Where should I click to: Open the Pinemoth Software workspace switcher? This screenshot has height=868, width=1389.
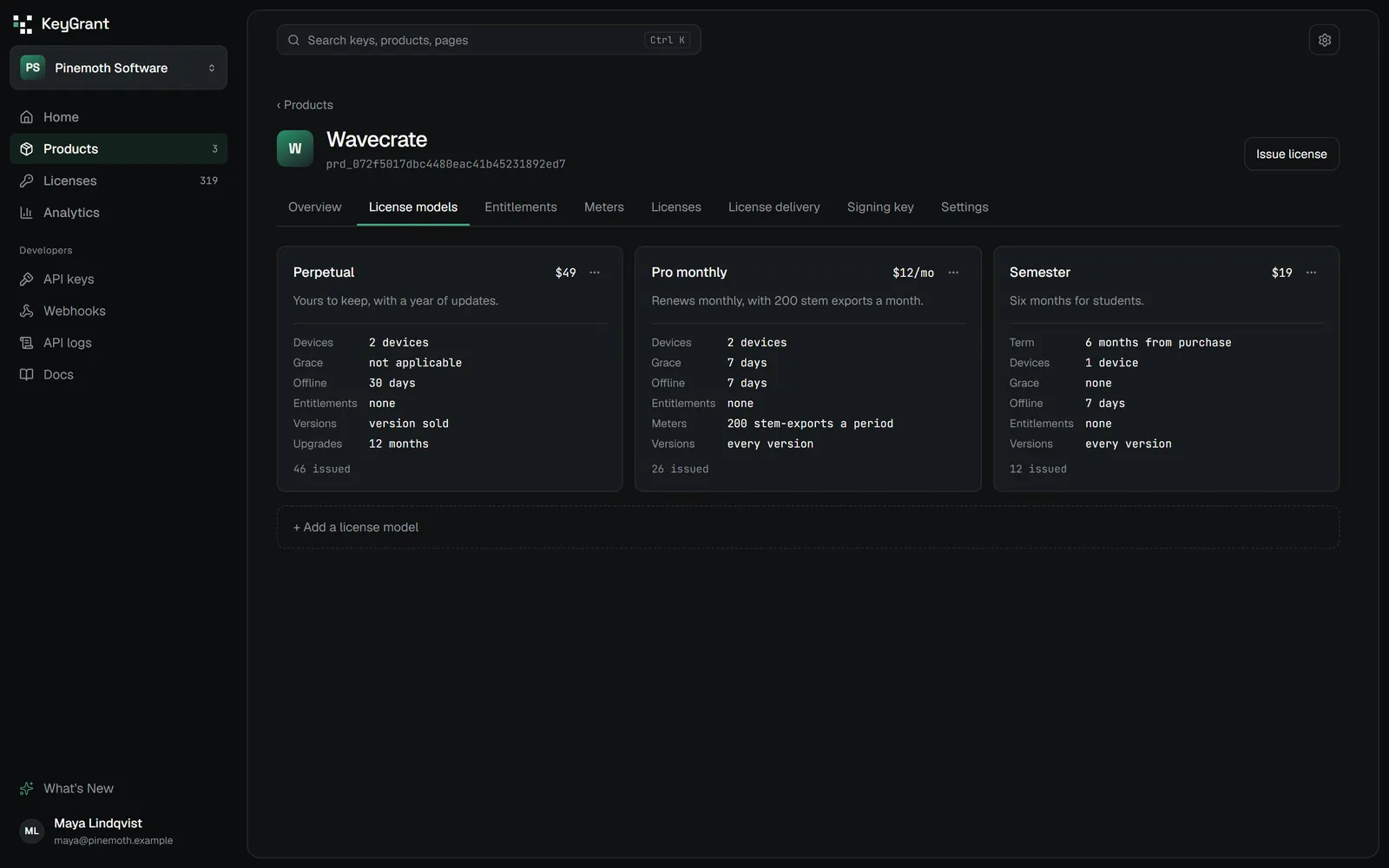click(x=118, y=68)
